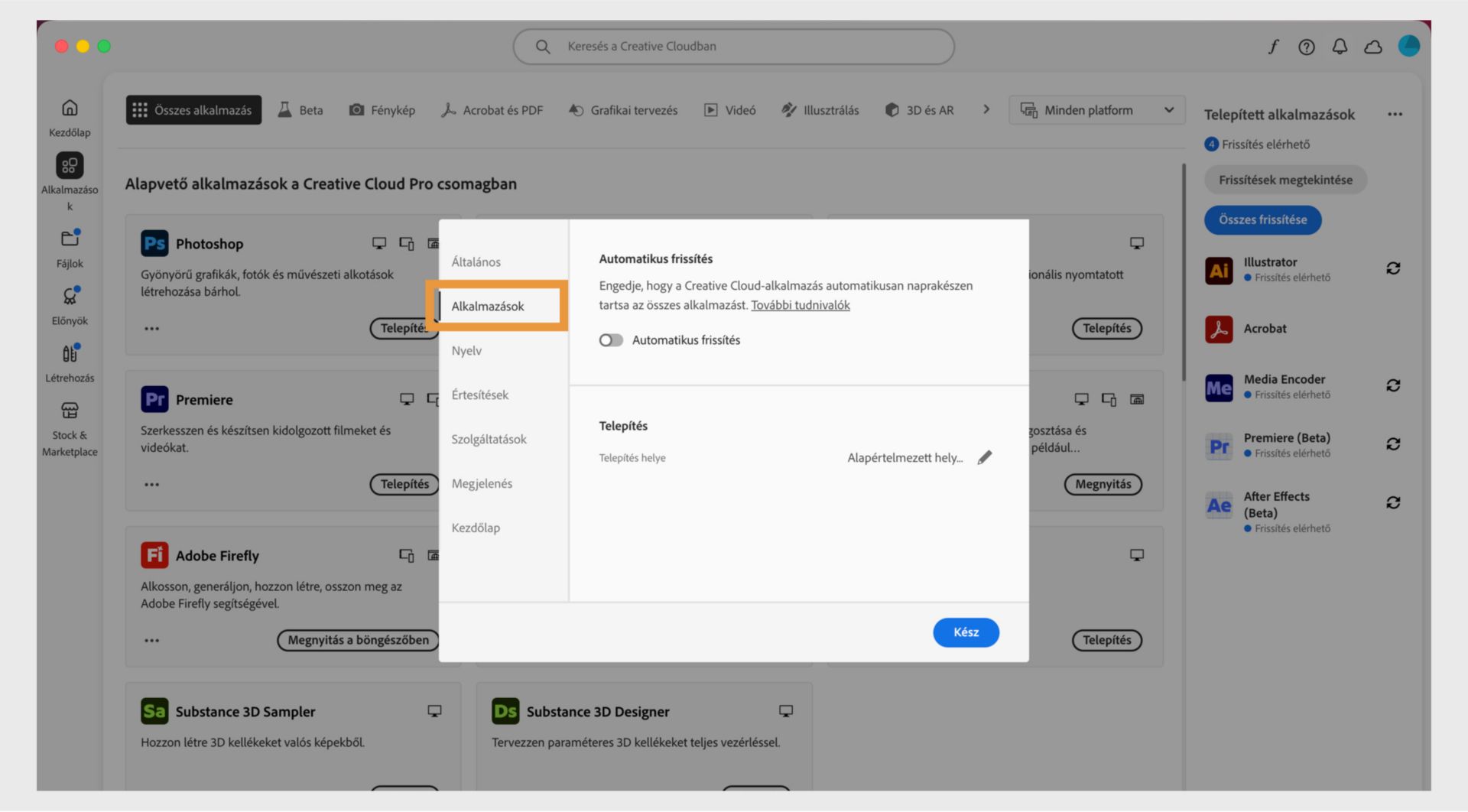Open the Fájlok sidebar icon
The width and height of the screenshot is (1468, 812).
coord(70,238)
